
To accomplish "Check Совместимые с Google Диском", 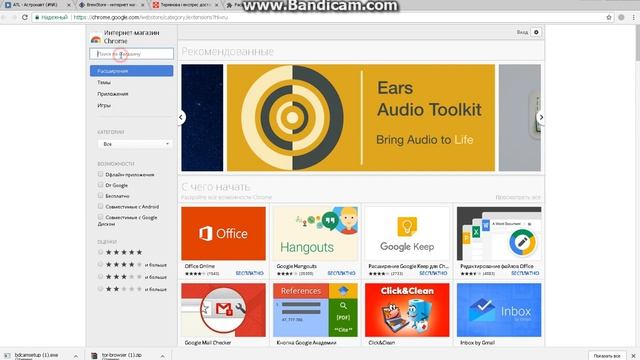I will coord(100,217).
